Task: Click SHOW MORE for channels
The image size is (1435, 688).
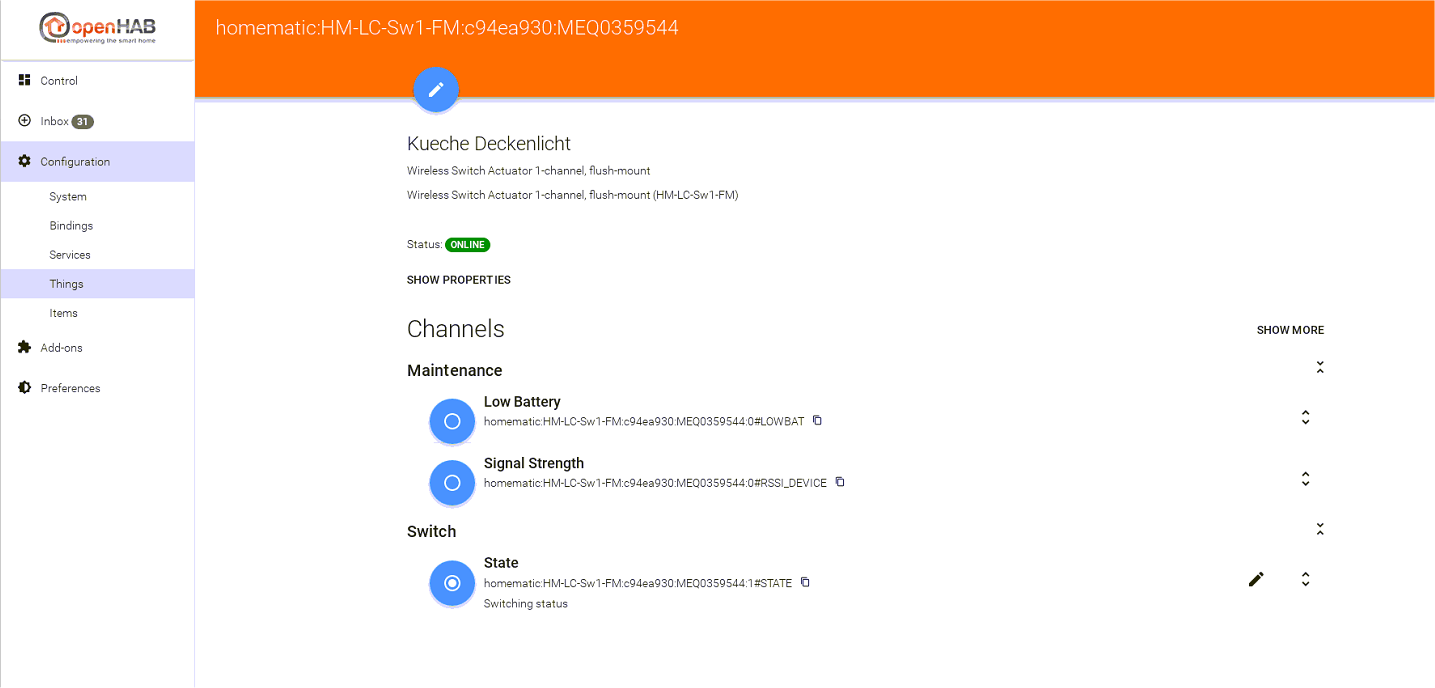Action: (x=1290, y=330)
